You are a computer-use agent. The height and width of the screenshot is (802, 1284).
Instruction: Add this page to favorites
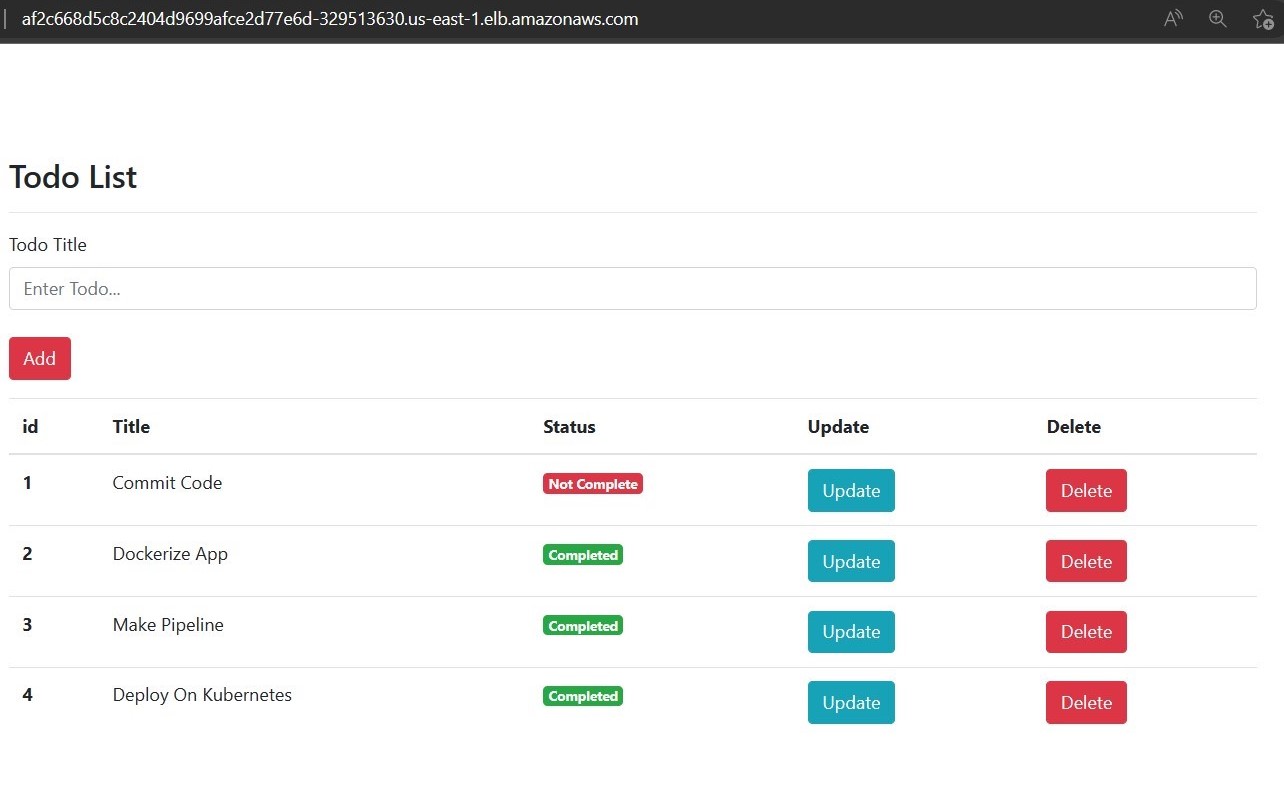(1262, 18)
